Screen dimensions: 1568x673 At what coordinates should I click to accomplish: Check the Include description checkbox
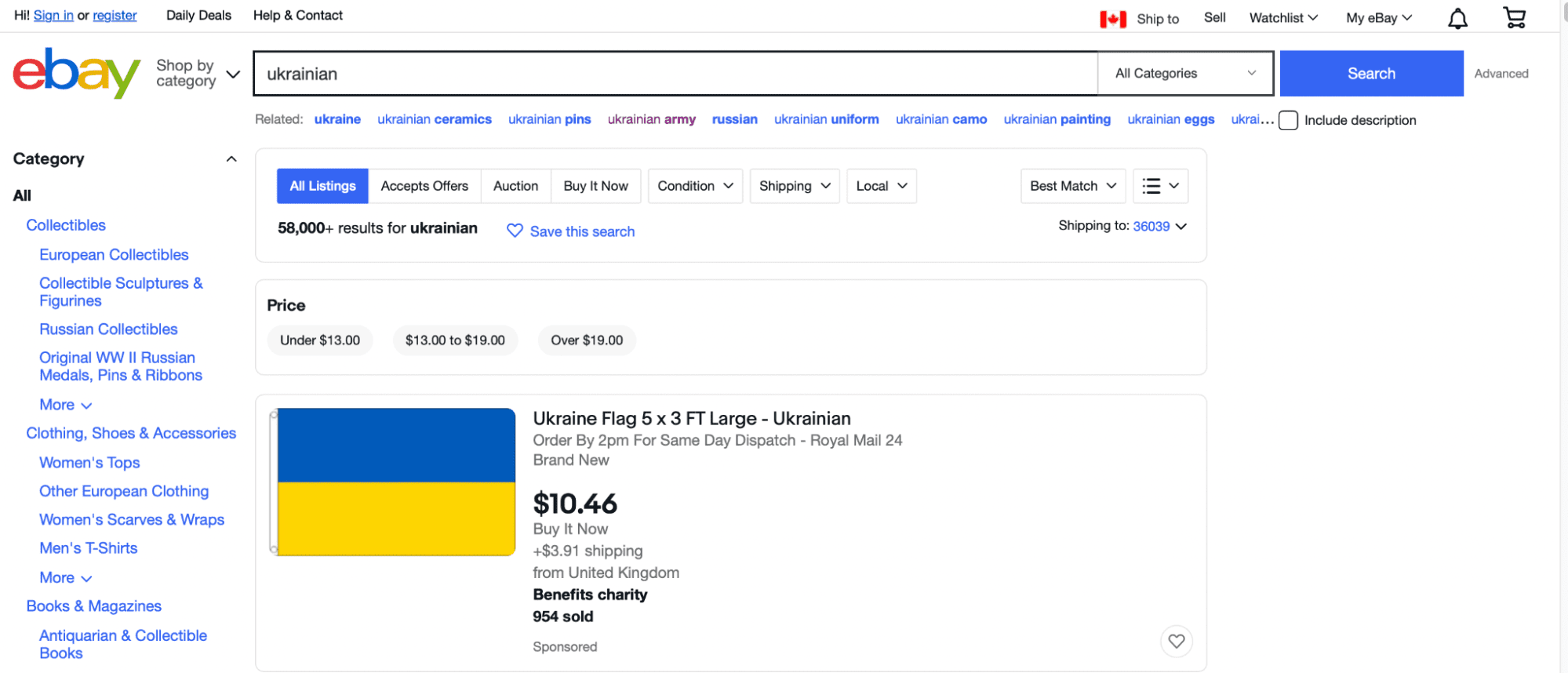click(1288, 120)
